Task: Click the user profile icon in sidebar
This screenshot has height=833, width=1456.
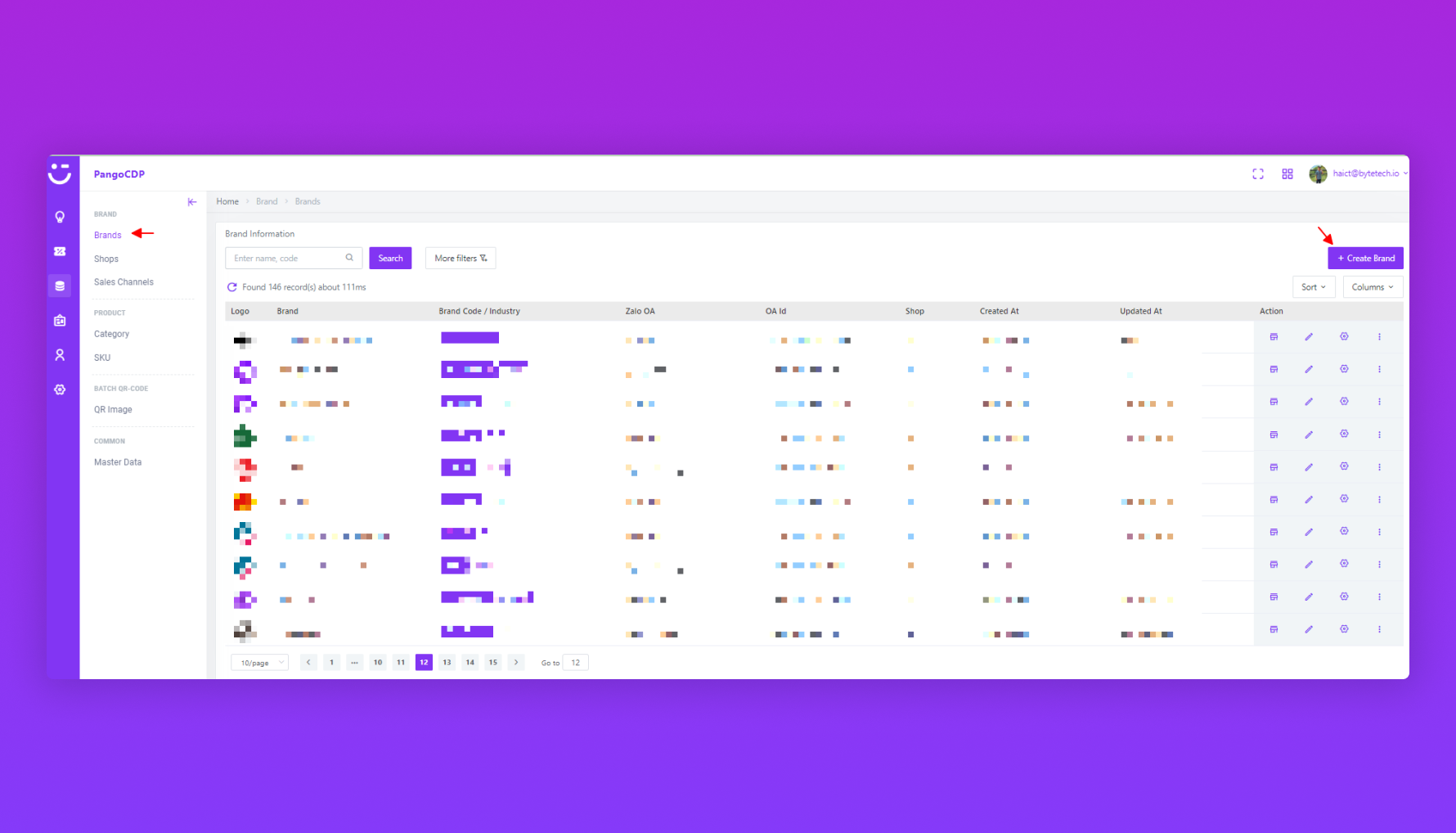Action: click(x=60, y=355)
